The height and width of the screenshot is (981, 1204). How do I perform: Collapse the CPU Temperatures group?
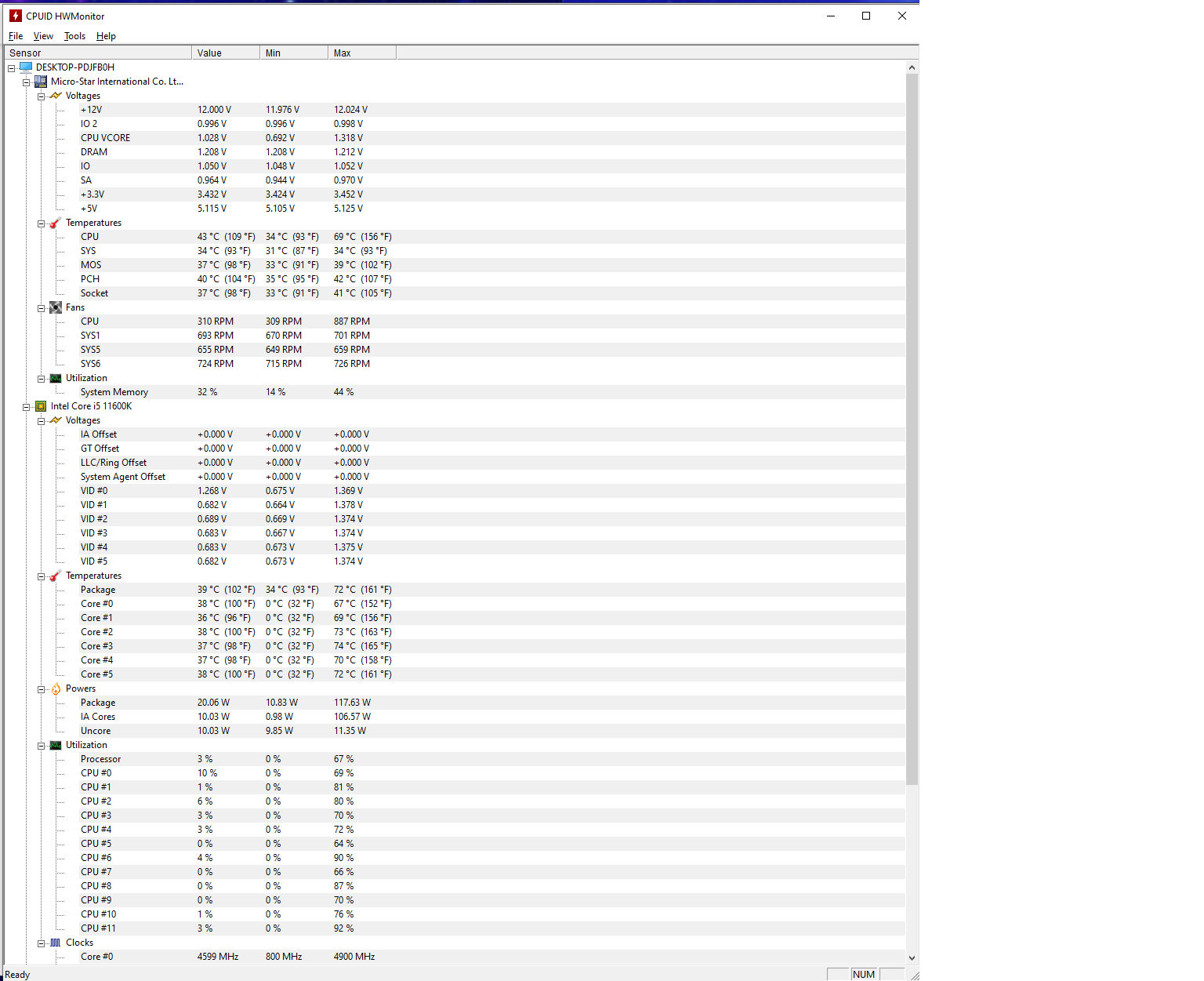pyautogui.click(x=42, y=576)
